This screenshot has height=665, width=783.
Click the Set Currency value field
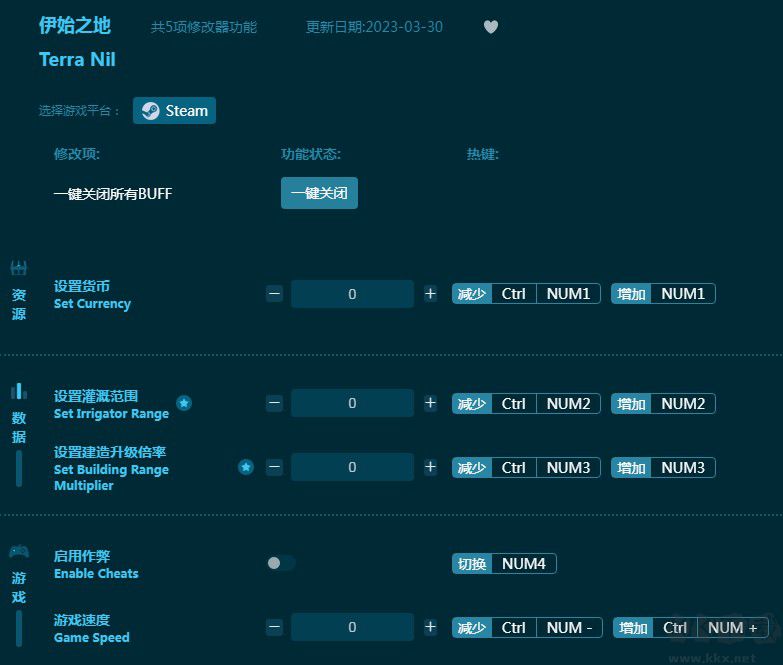click(x=352, y=294)
